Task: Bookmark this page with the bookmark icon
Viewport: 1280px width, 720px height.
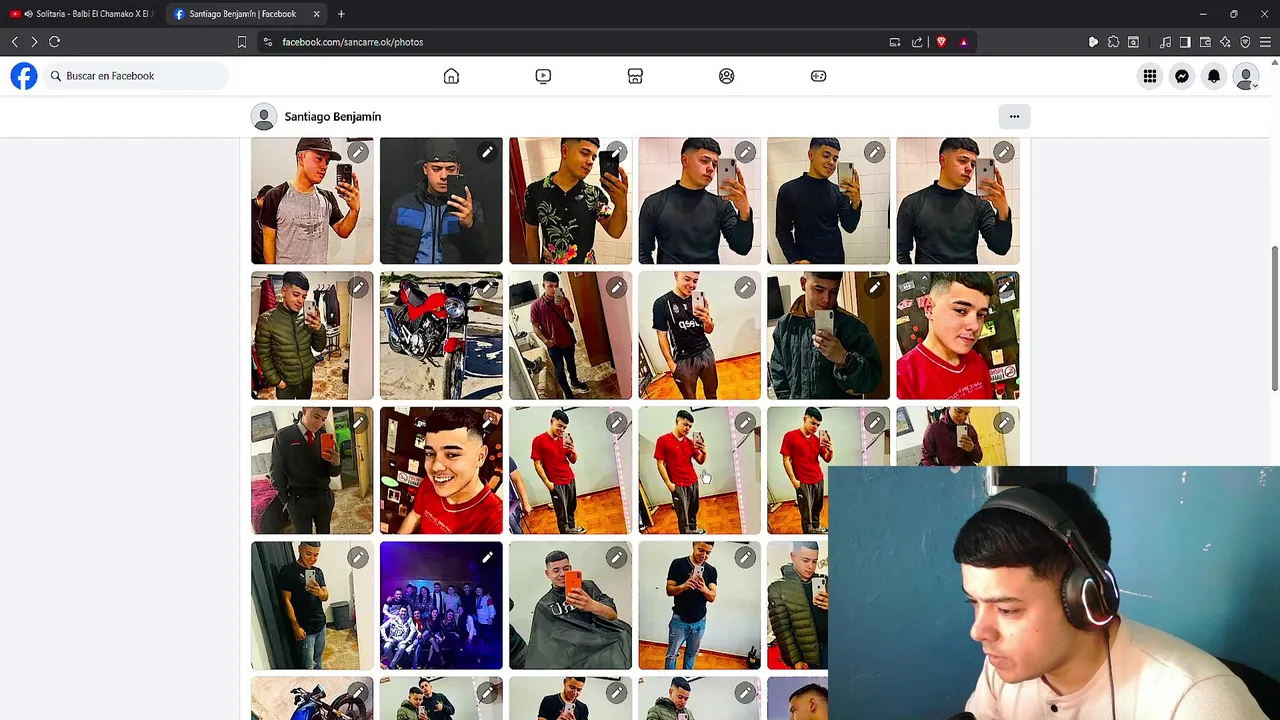Action: click(242, 42)
